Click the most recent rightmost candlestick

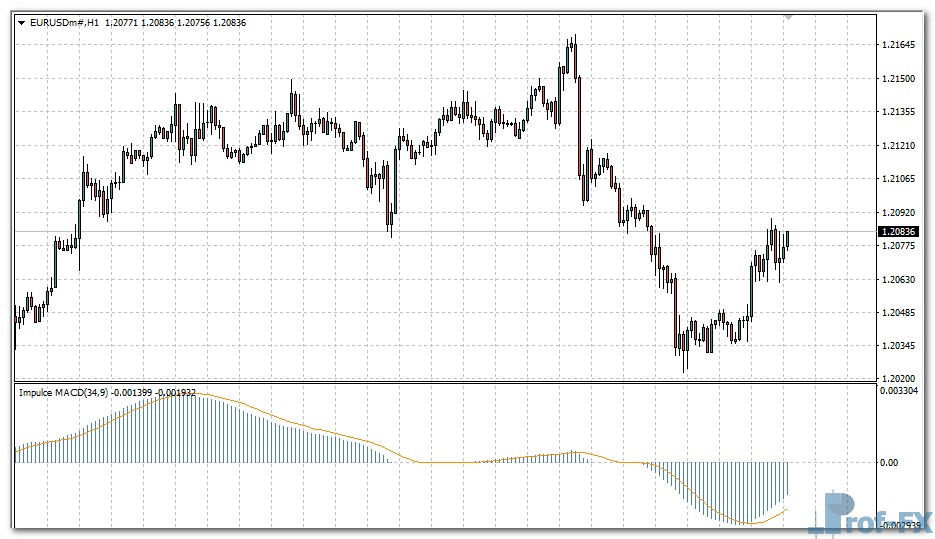[788, 238]
